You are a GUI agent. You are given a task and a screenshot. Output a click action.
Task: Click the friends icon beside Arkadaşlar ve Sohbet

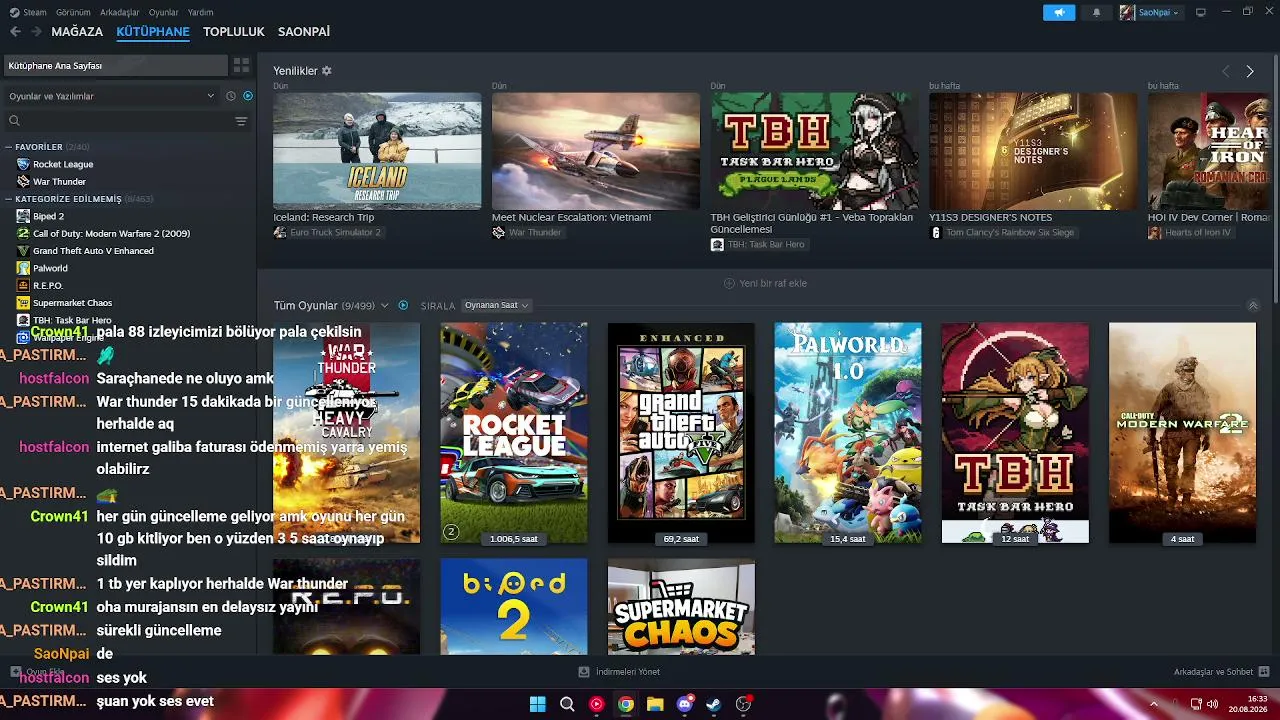1264,672
